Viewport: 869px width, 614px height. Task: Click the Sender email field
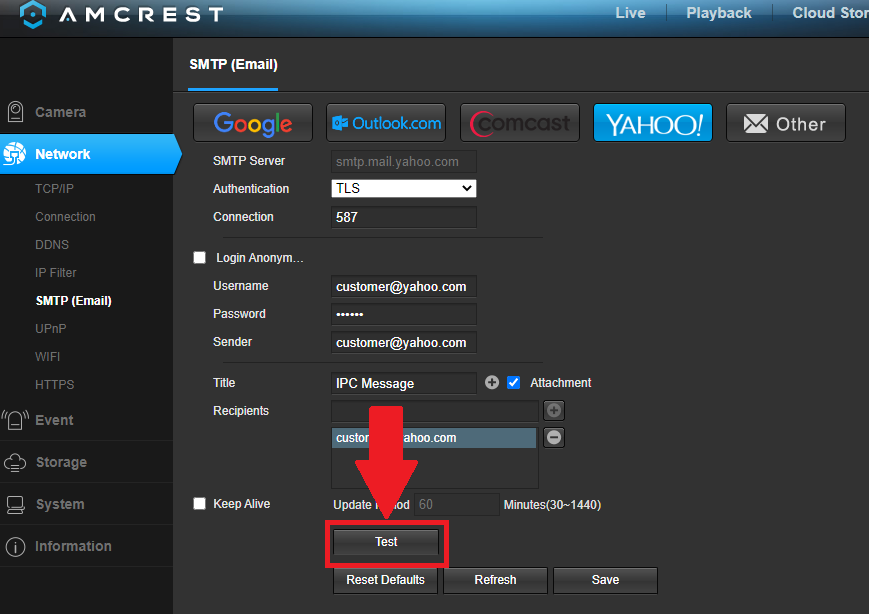pyautogui.click(x=403, y=342)
